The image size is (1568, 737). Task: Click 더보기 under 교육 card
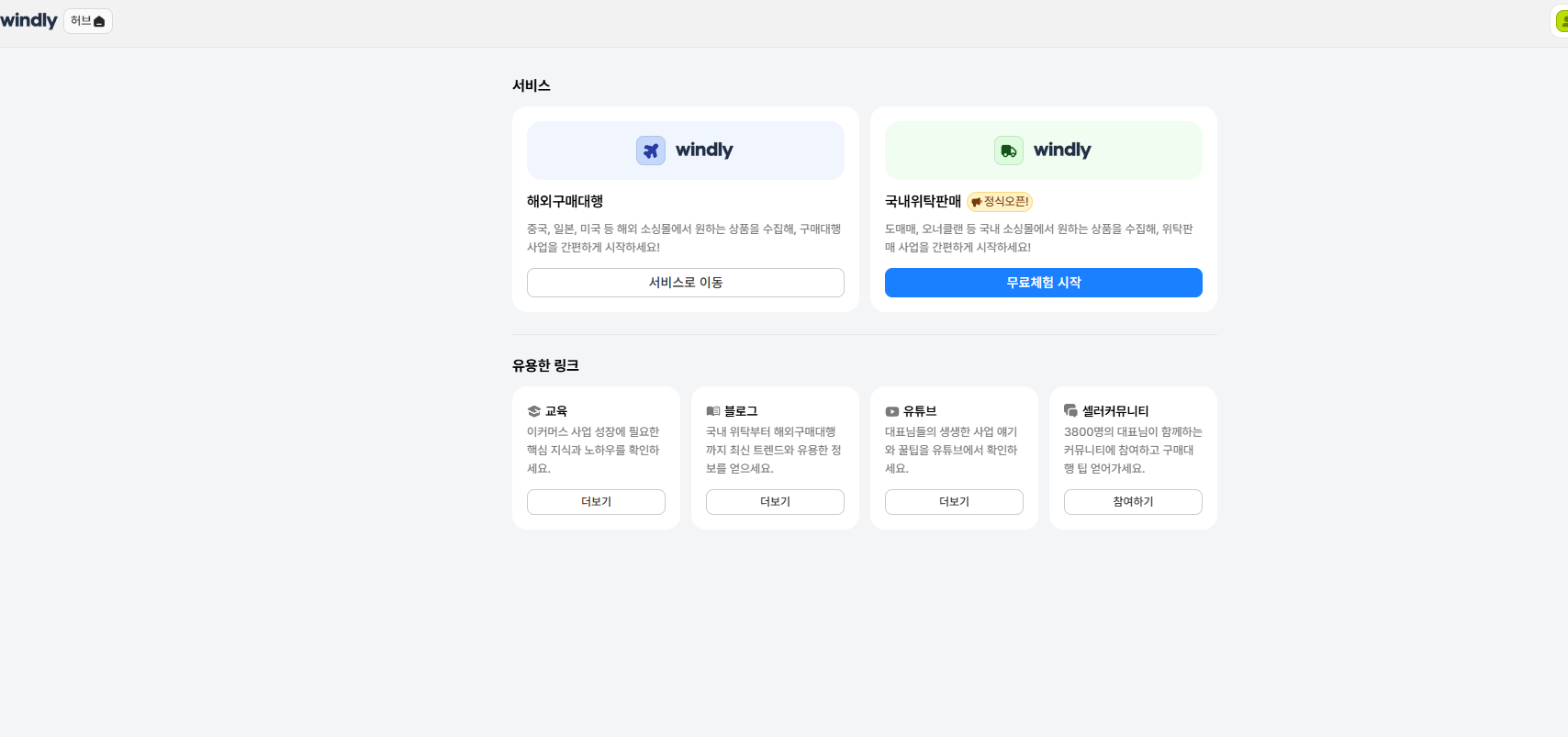coord(596,502)
